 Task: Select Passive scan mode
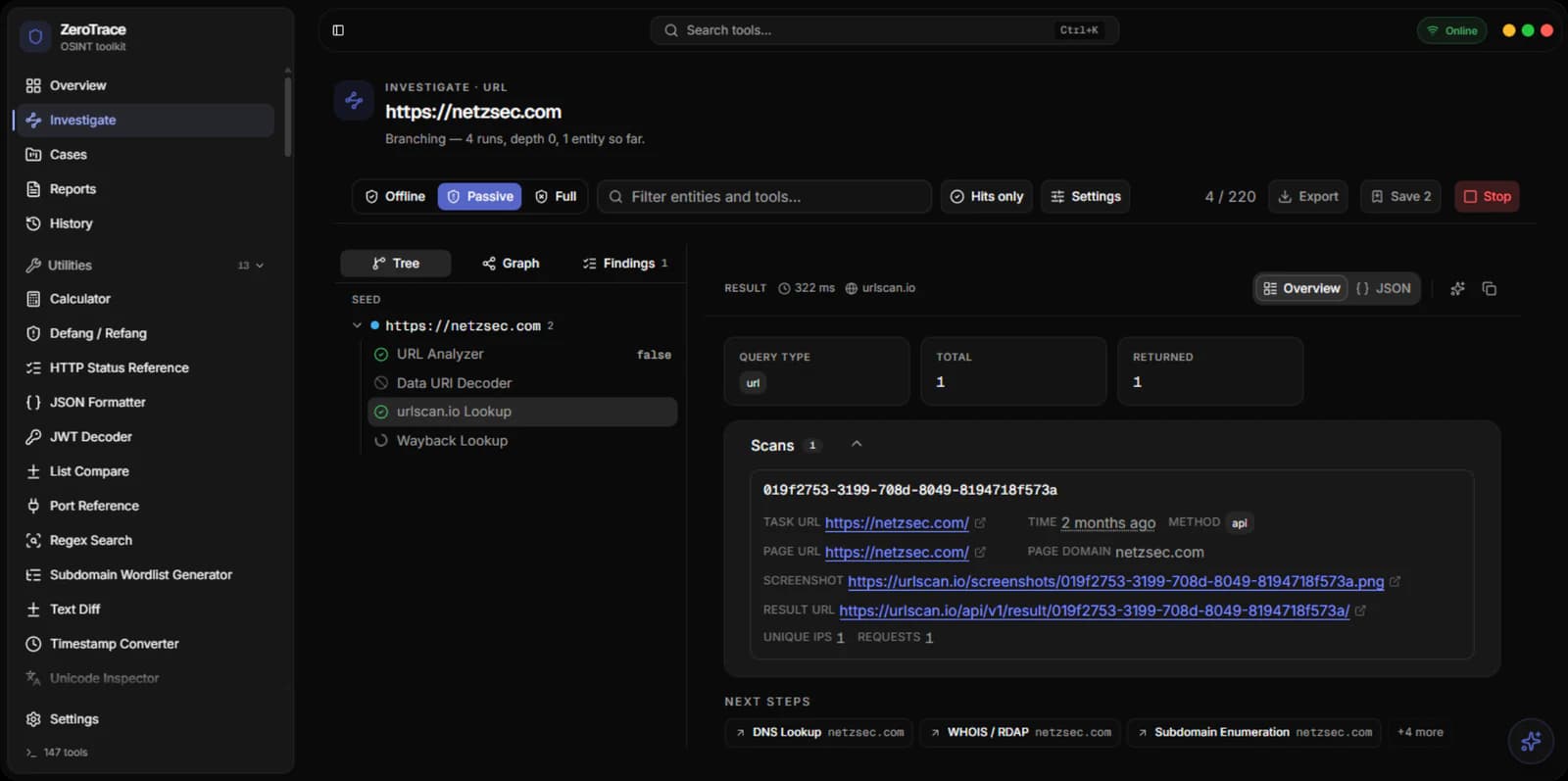point(479,196)
